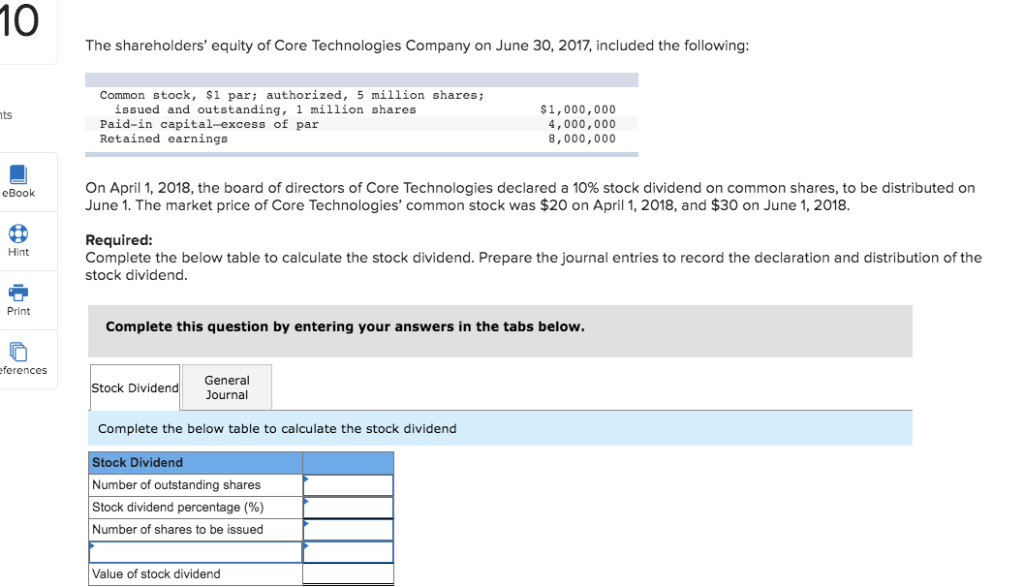The height and width of the screenshot is (587, 1024).
Task: Click the Number of outstanding shares input
Action: pos(348,485)
